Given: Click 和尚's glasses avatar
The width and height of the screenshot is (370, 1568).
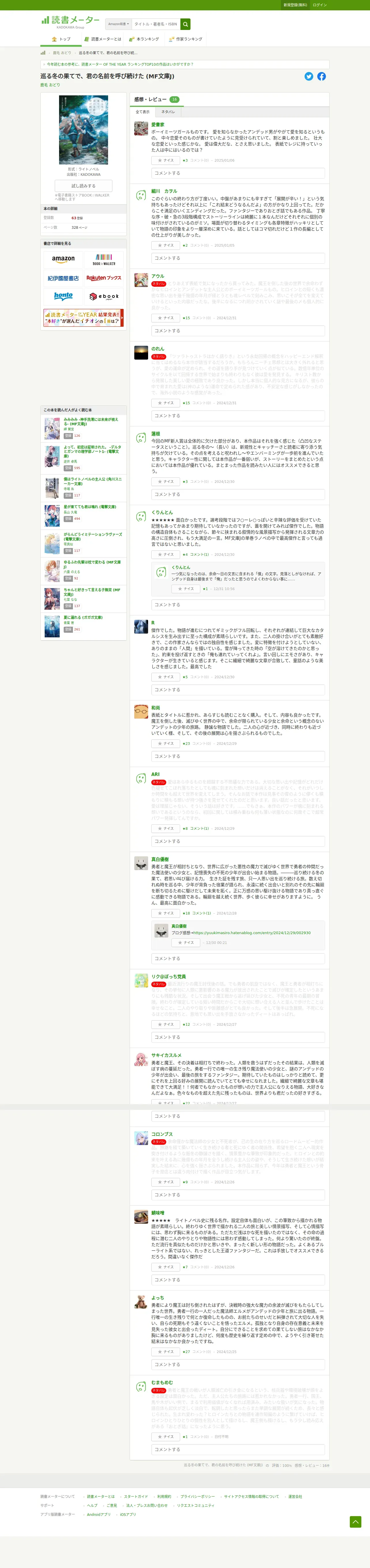Looking at the screenshot, I should 141,712.
